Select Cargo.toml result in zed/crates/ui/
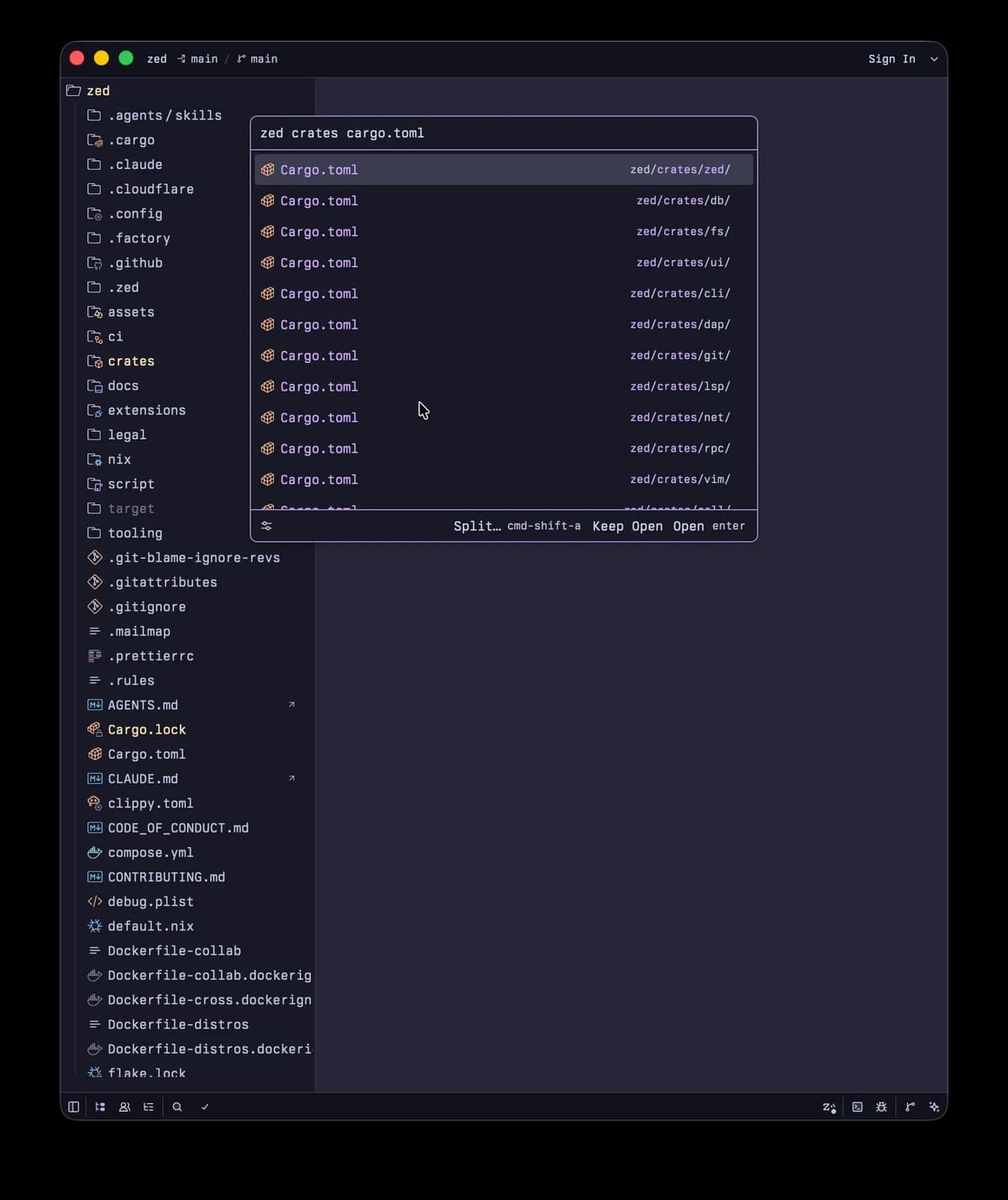 click(504, 263)
